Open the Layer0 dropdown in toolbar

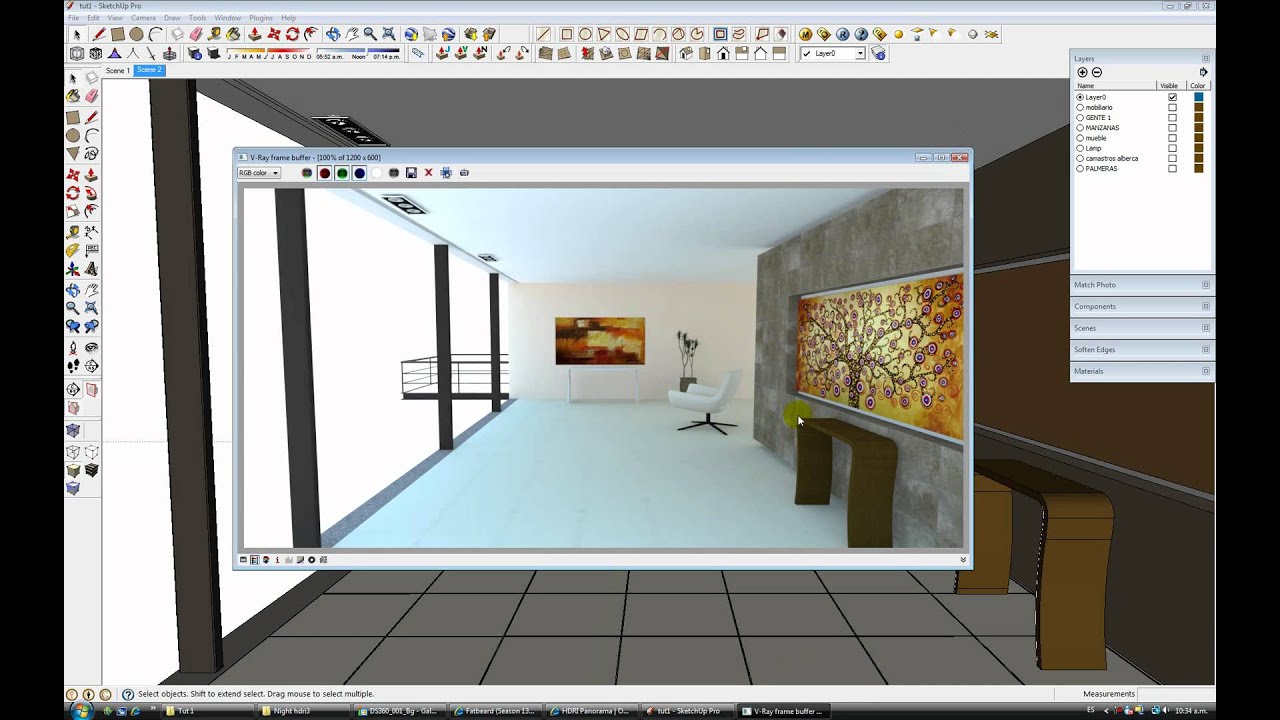click(860, 53)
